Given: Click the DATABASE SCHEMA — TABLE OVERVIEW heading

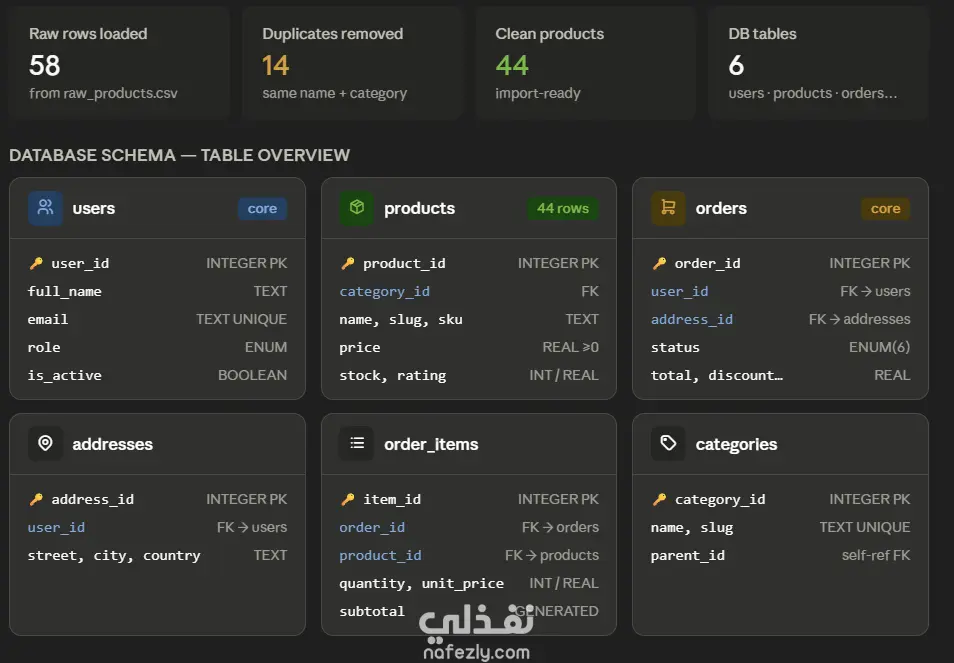Looking at the screenshot, I should (179, 155).
